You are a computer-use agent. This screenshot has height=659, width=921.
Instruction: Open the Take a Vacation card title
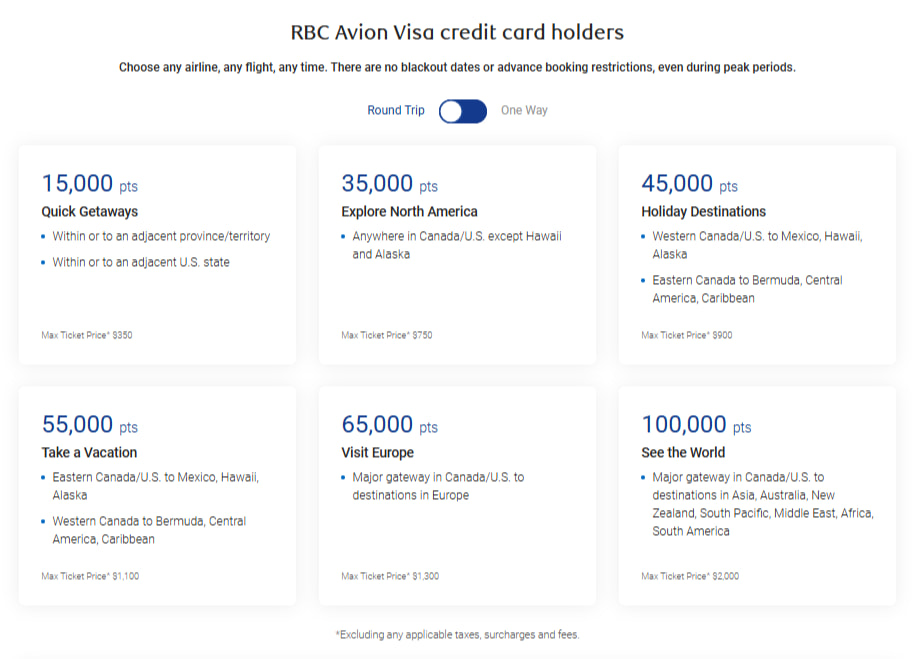point(89,453)
